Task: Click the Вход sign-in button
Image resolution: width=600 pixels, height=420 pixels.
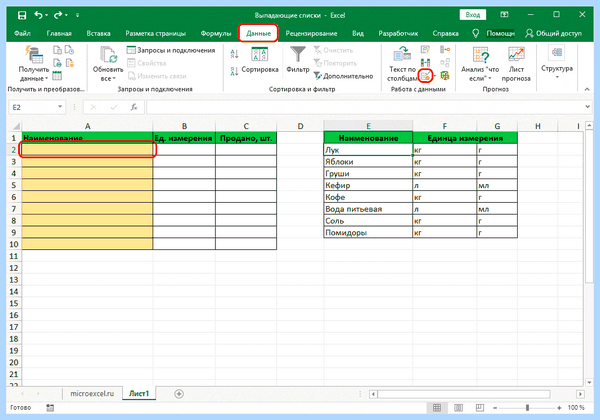Action: pos(473,15)
